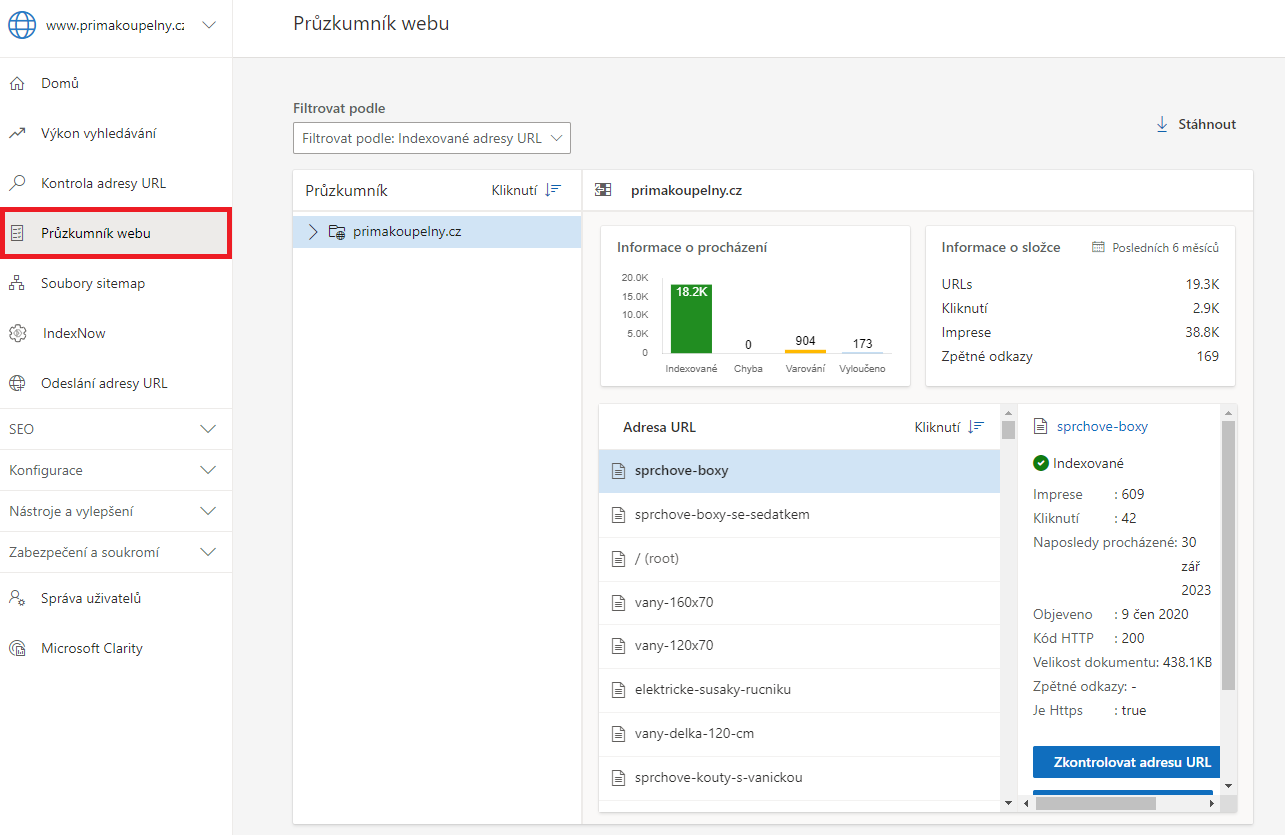1285x835 pixels.
Task: Click the Soubory sitemap hierarchy icon
Action: click(x=17, y=283)
